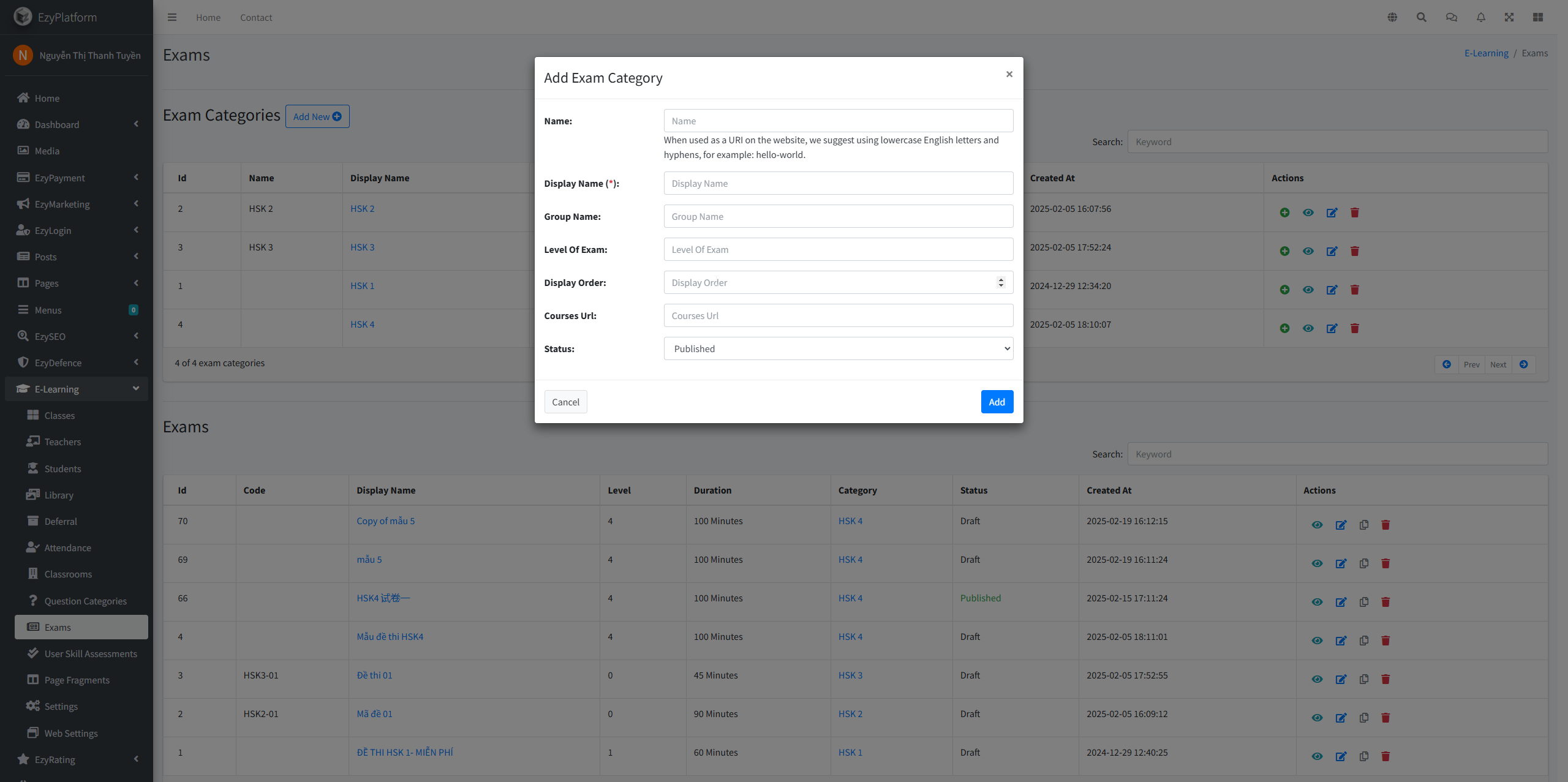Go to Students in sidebar menu
The height and width of the screenshot is (782, 1568).
click(x=62, y=468)
